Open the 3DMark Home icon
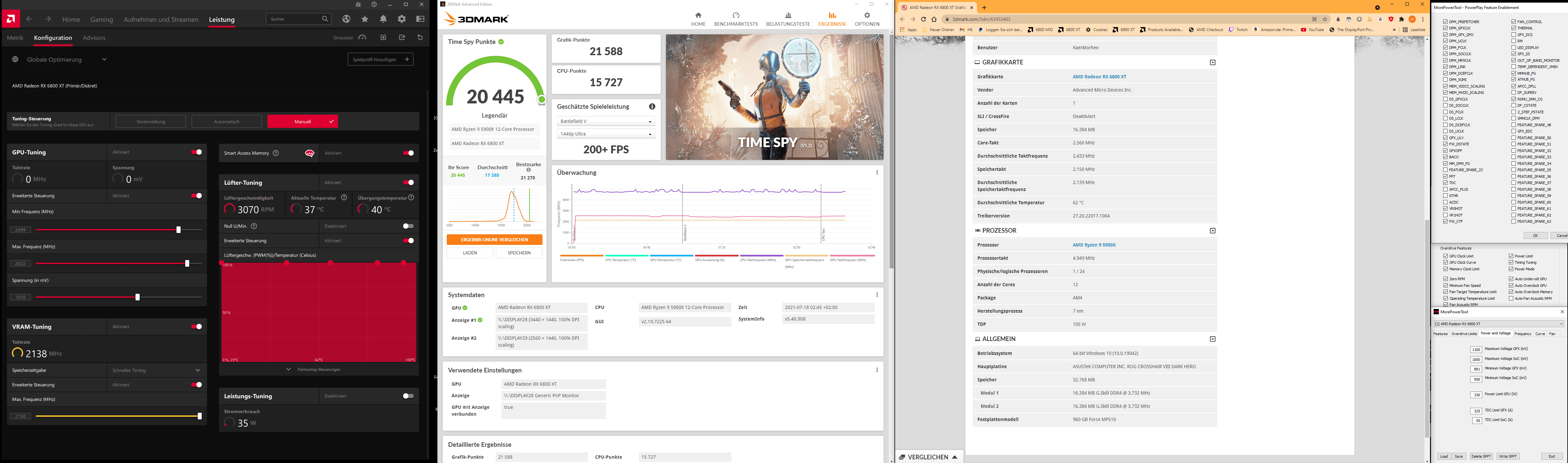This screenshot has height=463, width=1568. [x=698, y=15]
